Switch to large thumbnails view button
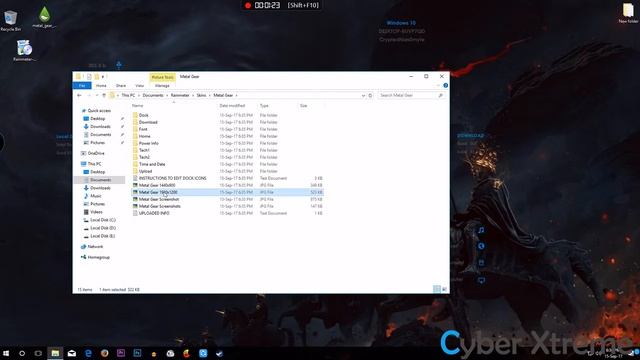Image resolution: width=640 pixels, height=360 pixels. 444,289
